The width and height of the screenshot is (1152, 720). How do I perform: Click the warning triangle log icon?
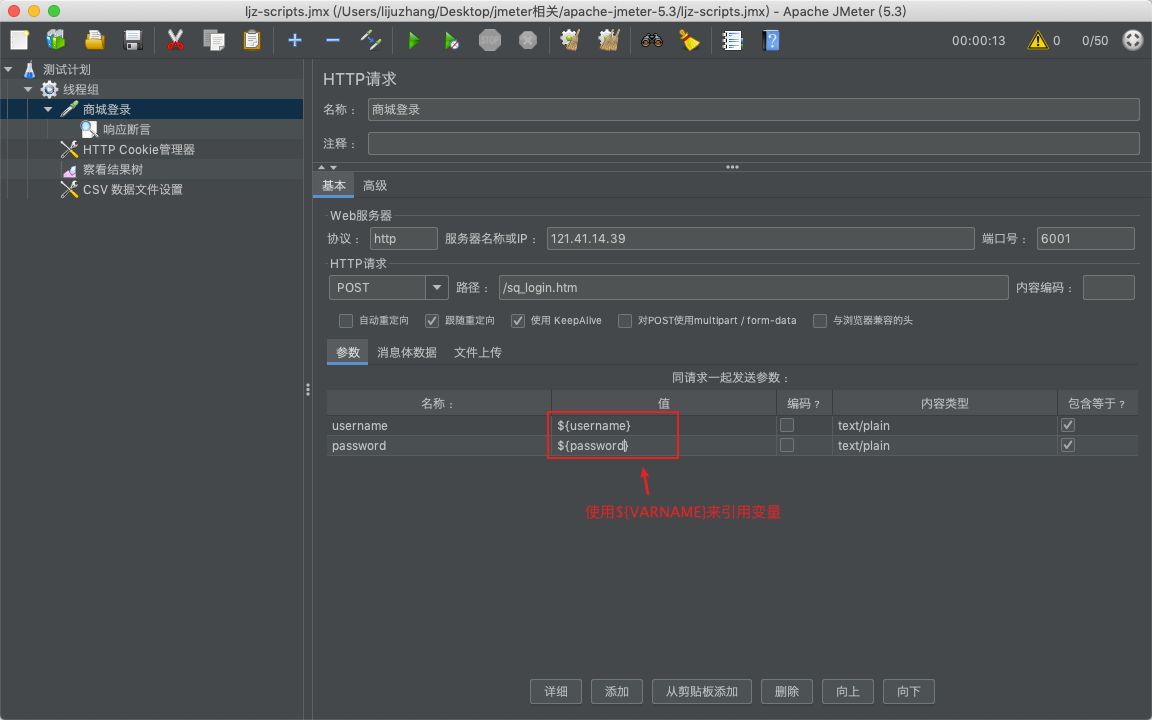[x=1037, y=40]
